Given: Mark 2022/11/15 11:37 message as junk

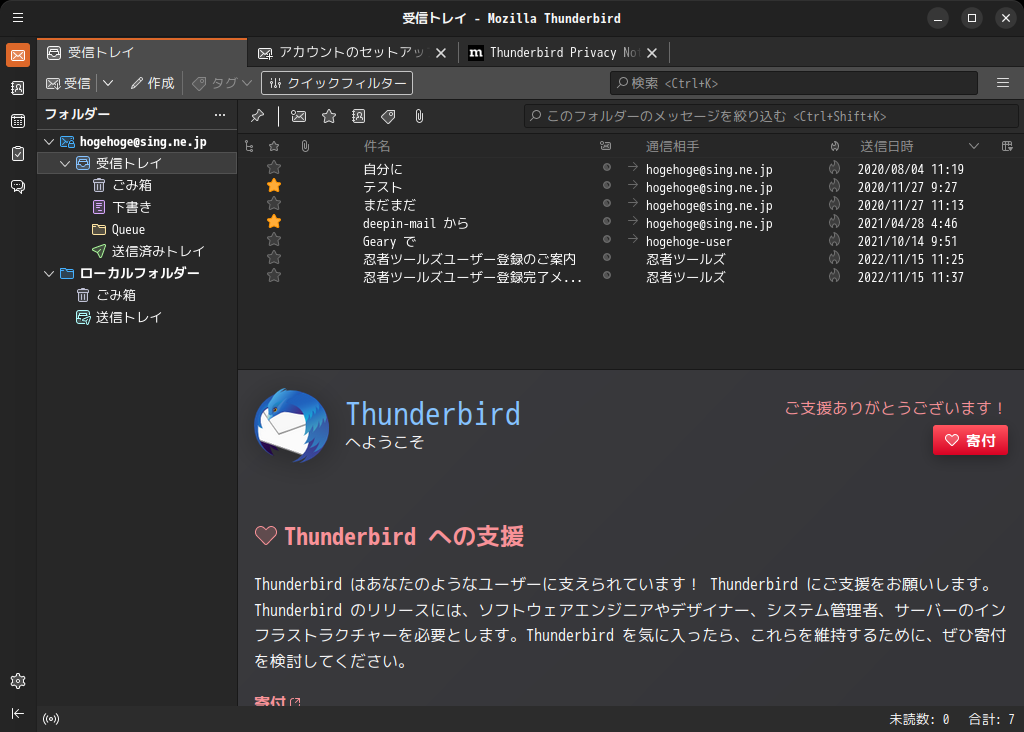Looking at the screenshot, I should (835, 276).
